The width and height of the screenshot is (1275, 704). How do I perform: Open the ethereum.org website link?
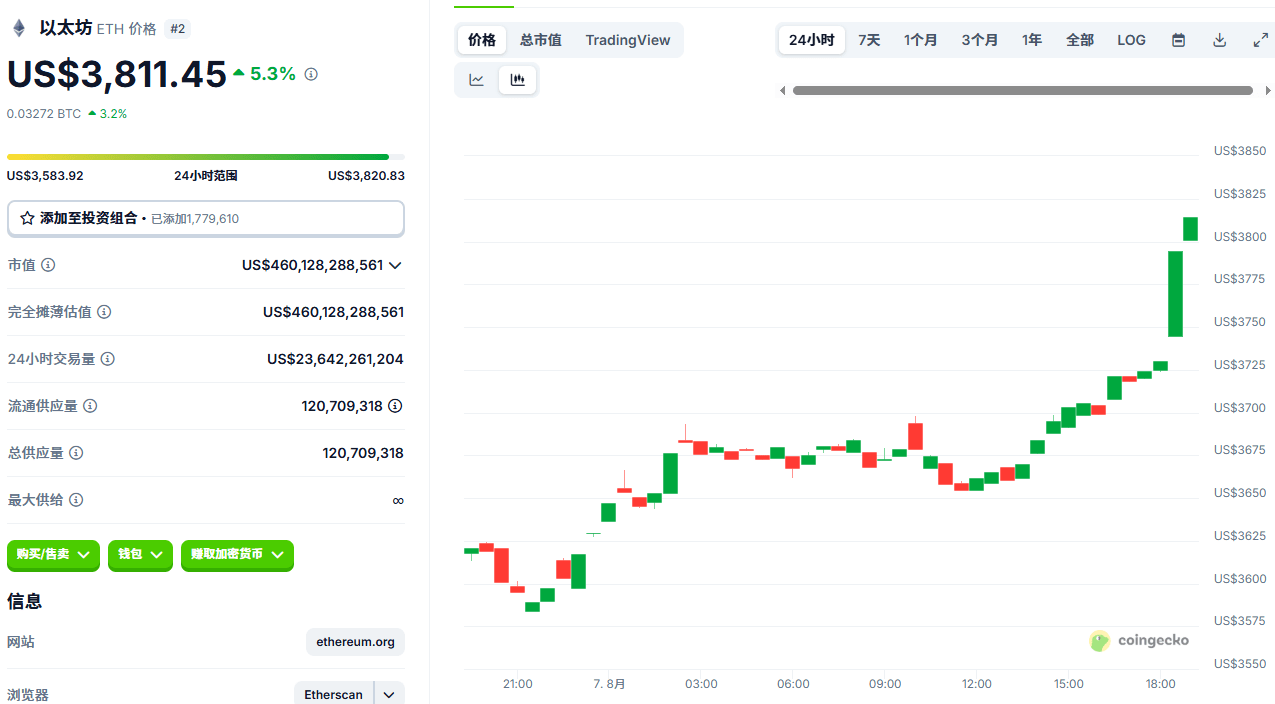(355, 642)
